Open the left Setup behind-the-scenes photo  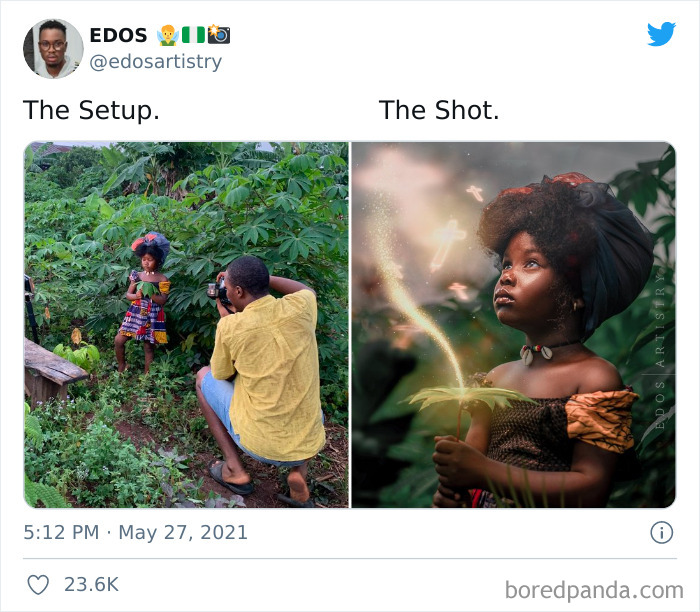click(x=186, y=325)
